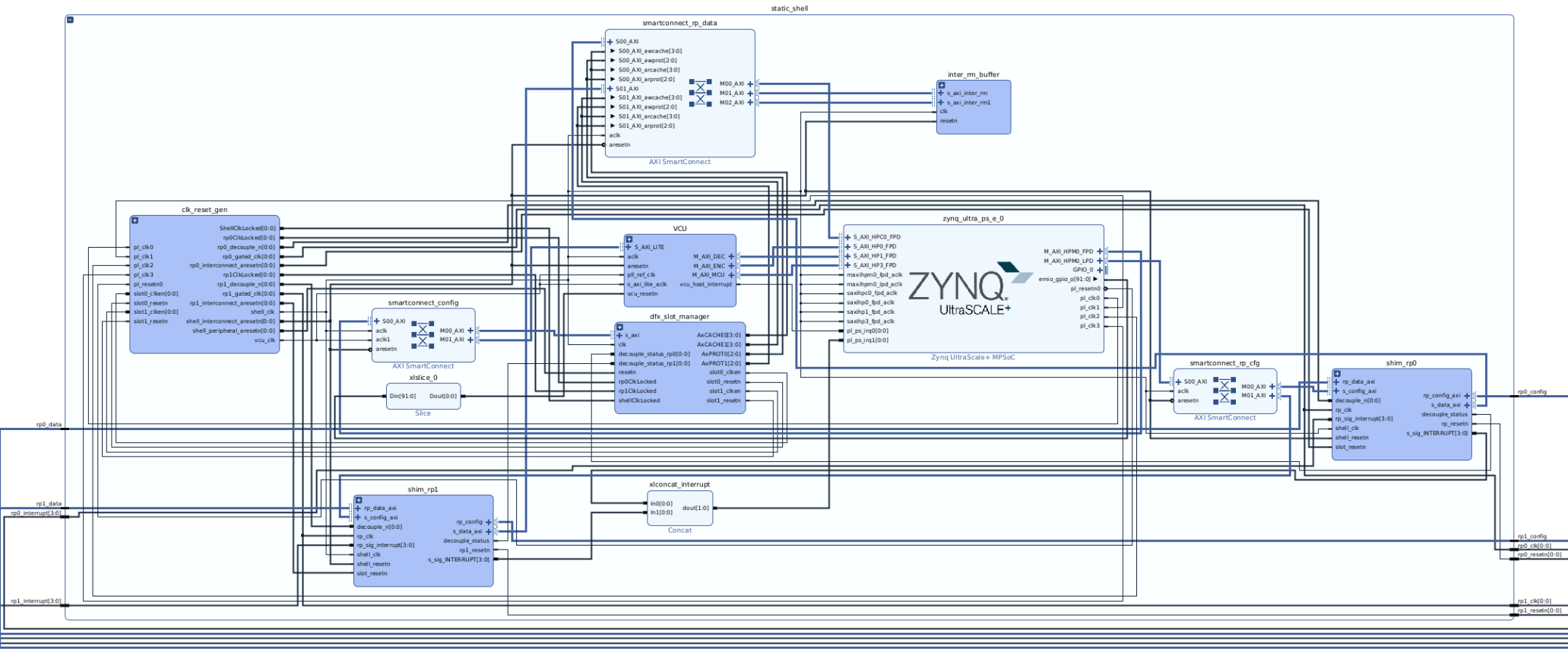Click the smartconnect_rp_cfg crossbar icon
The image size is (1568, 655).
pos(1224,391)
